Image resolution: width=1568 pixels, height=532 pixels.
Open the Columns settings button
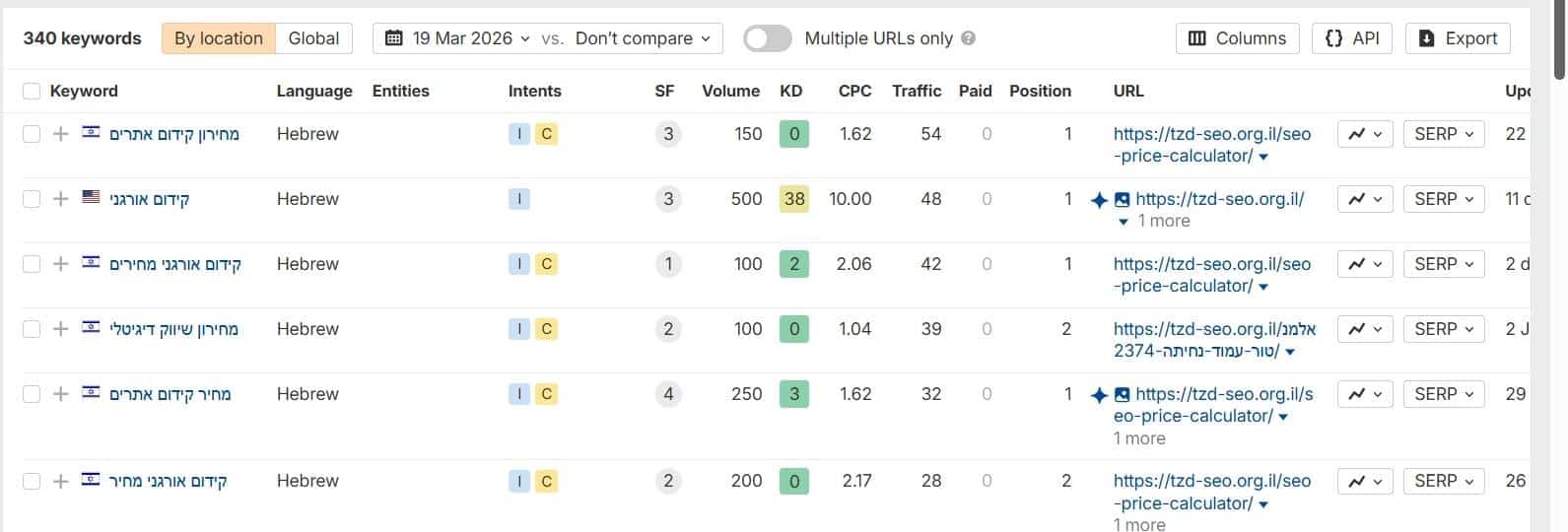pyautogui.click(x=1237, y=38)
